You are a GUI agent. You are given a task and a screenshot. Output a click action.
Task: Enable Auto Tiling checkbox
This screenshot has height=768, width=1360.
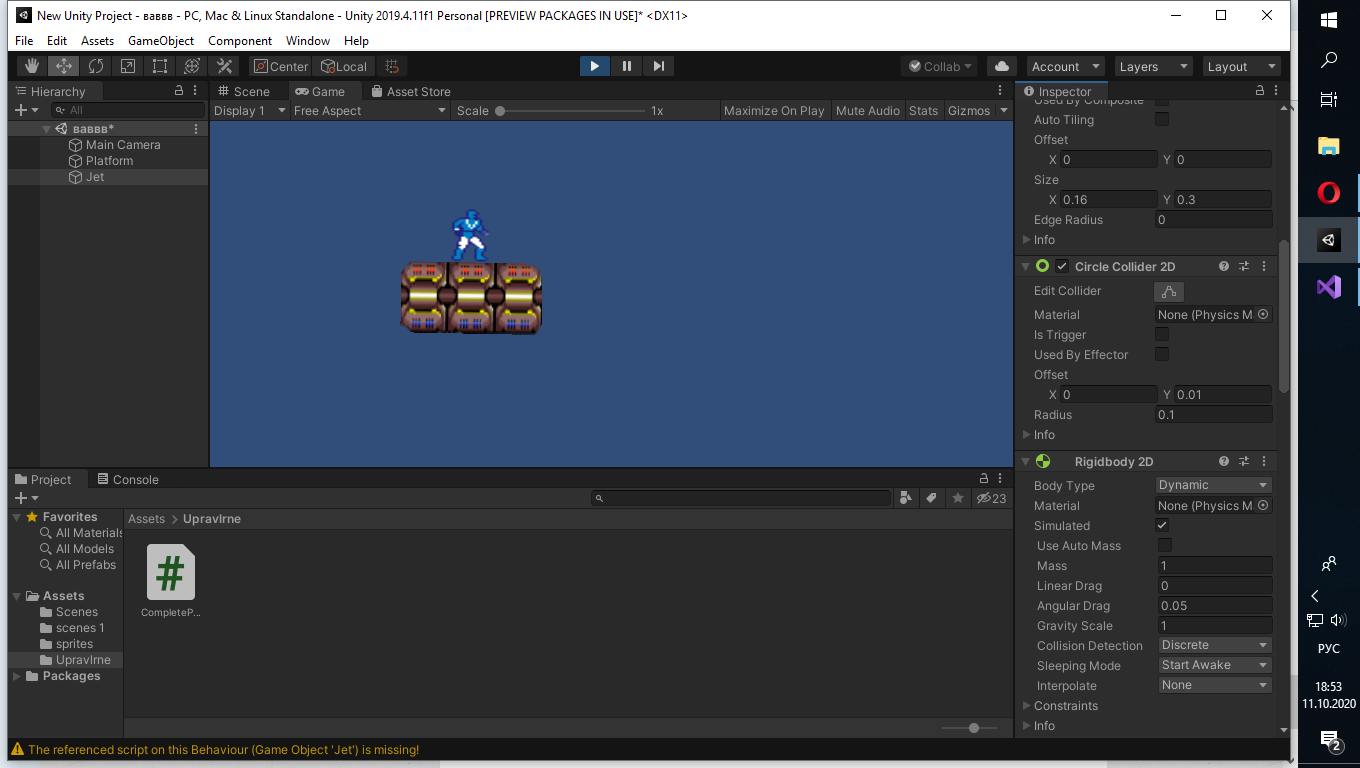click(1162, 119)
